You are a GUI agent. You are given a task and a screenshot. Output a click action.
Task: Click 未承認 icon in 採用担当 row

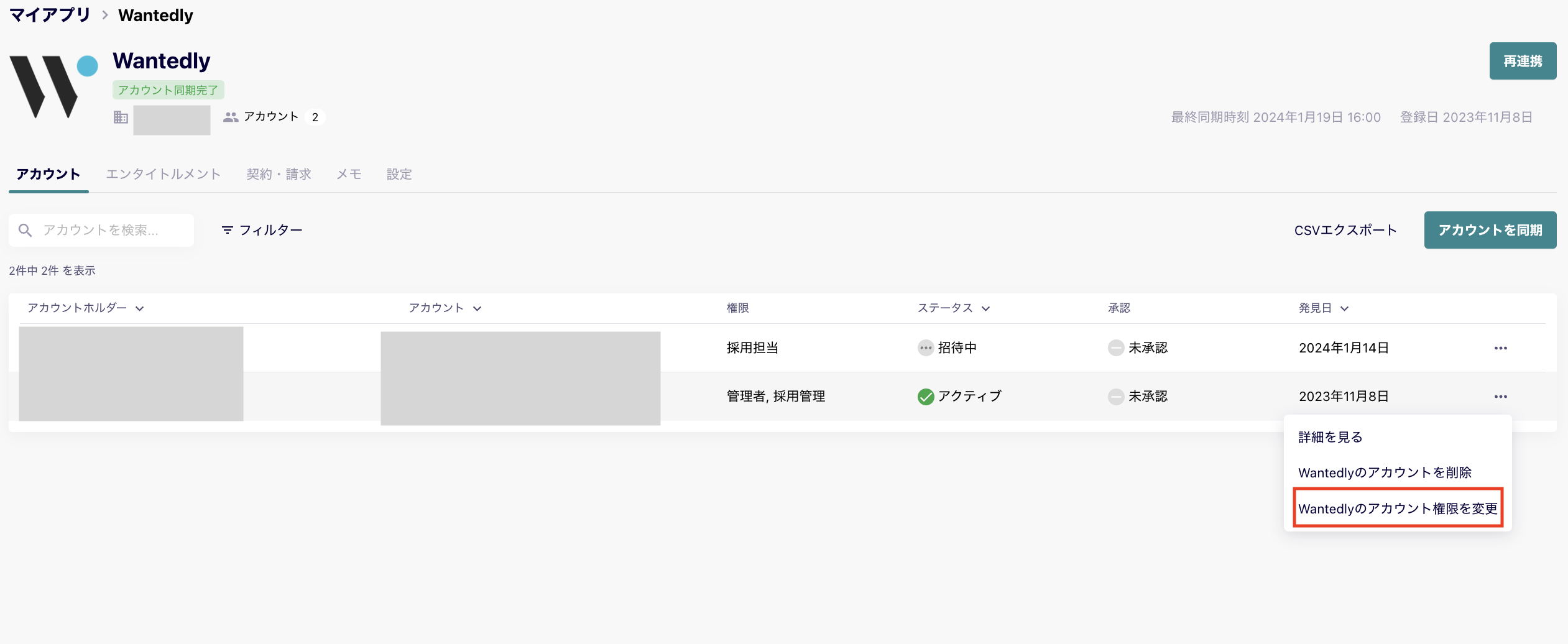tap(1116, 348)
